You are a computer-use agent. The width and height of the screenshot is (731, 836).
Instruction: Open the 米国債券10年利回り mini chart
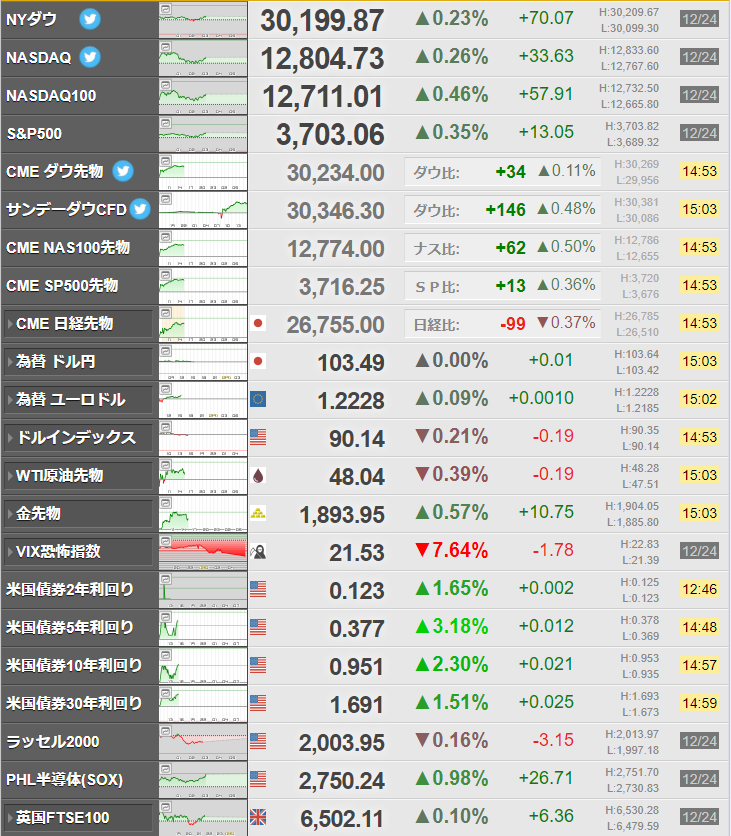(203, 665)
